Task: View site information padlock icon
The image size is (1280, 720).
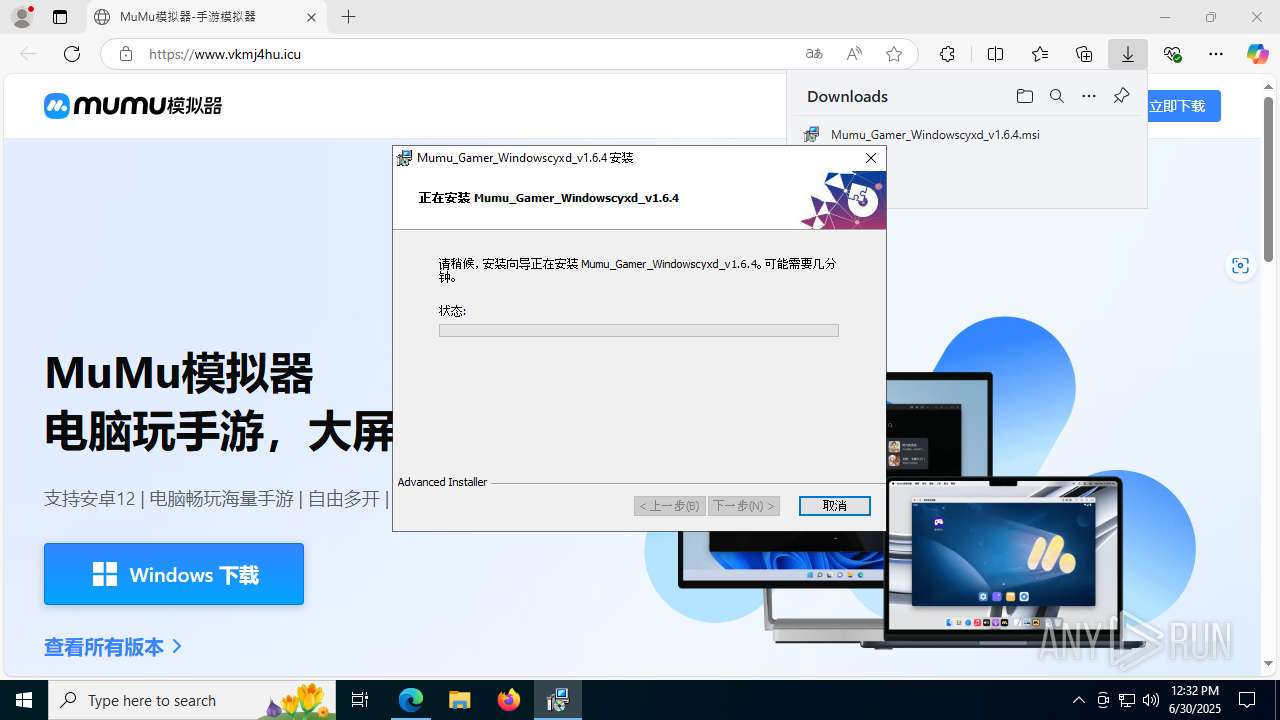Action: click(x=126, y=54)
